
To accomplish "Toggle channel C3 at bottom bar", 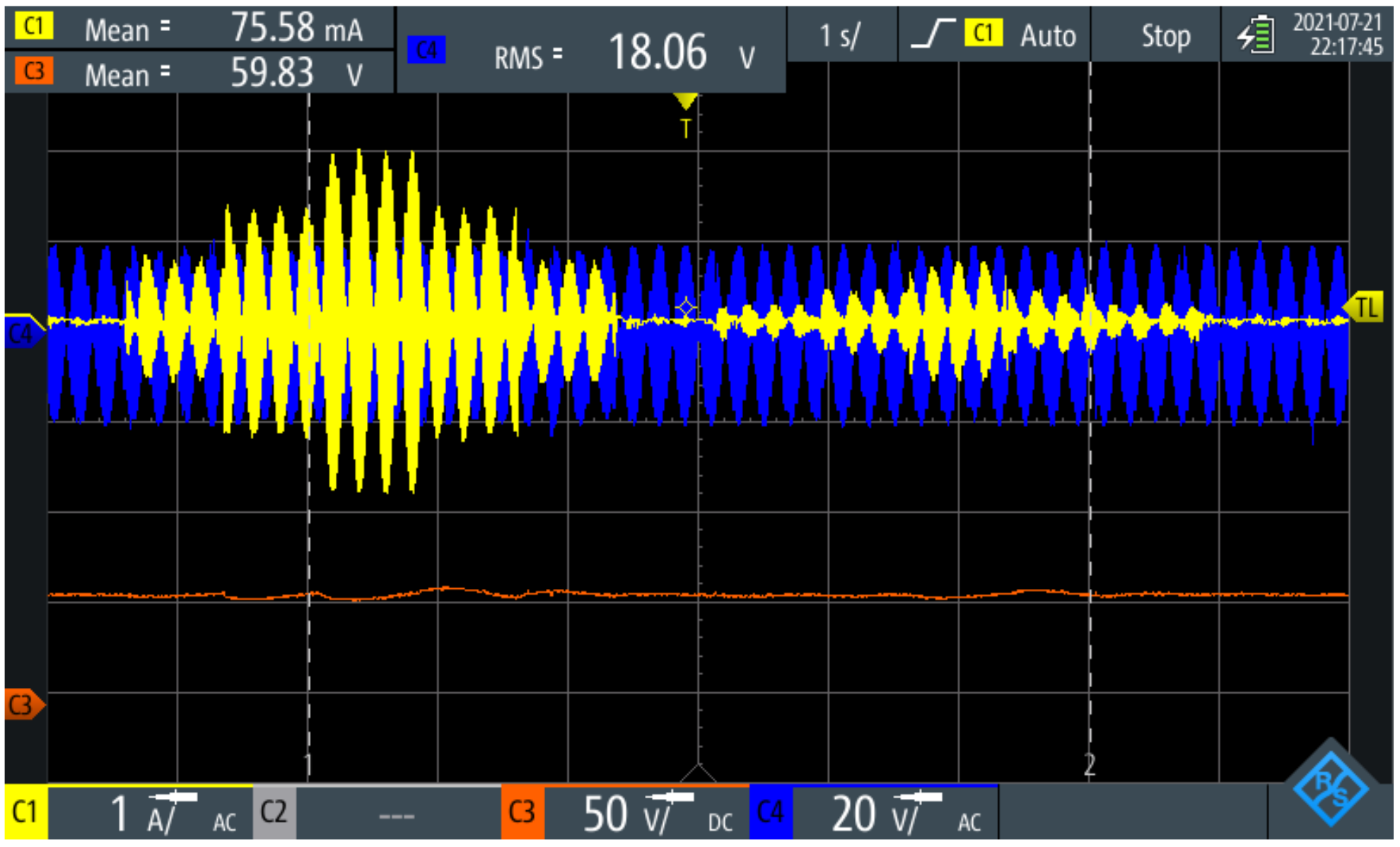I will click(x=522, y=812).
